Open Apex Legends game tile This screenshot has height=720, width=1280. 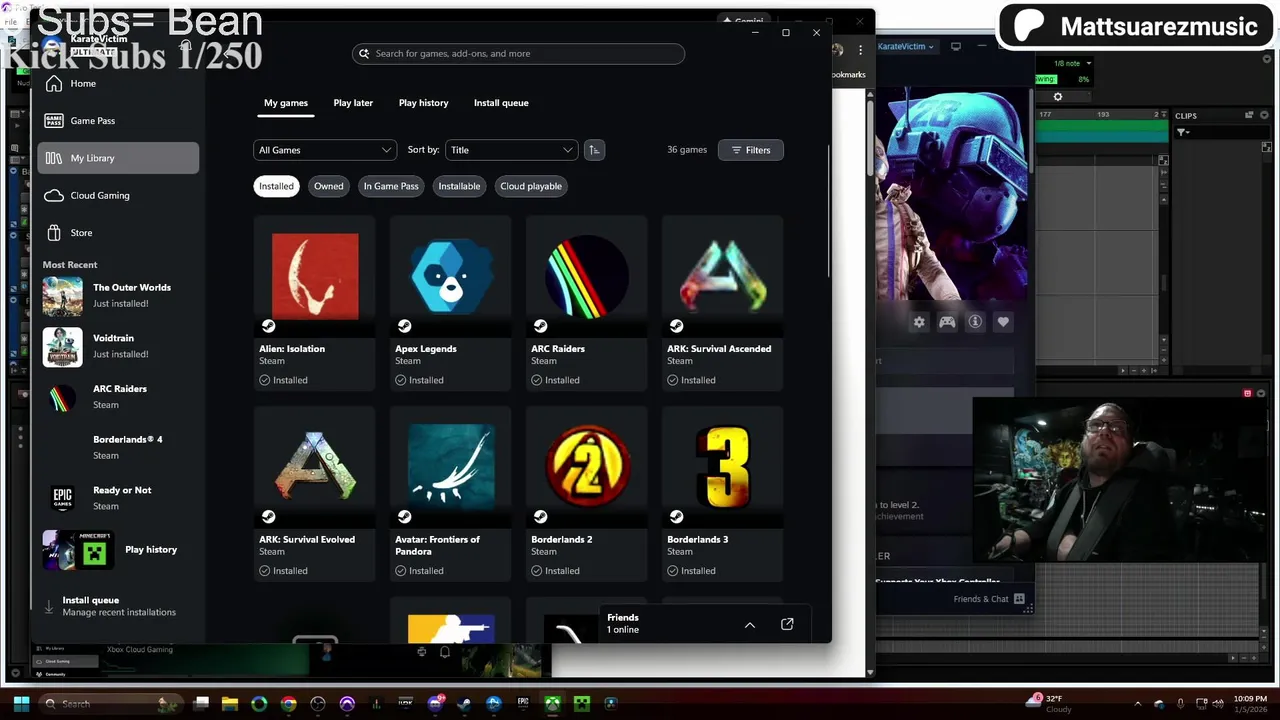[450, 303]
